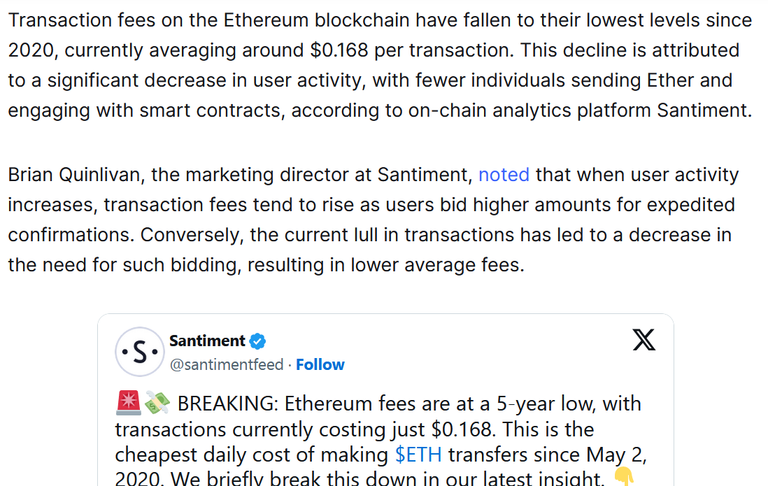Open the 'noted' hyperlink in the article
The height and width of the screenshot is (486, 768).
point(504,175)
